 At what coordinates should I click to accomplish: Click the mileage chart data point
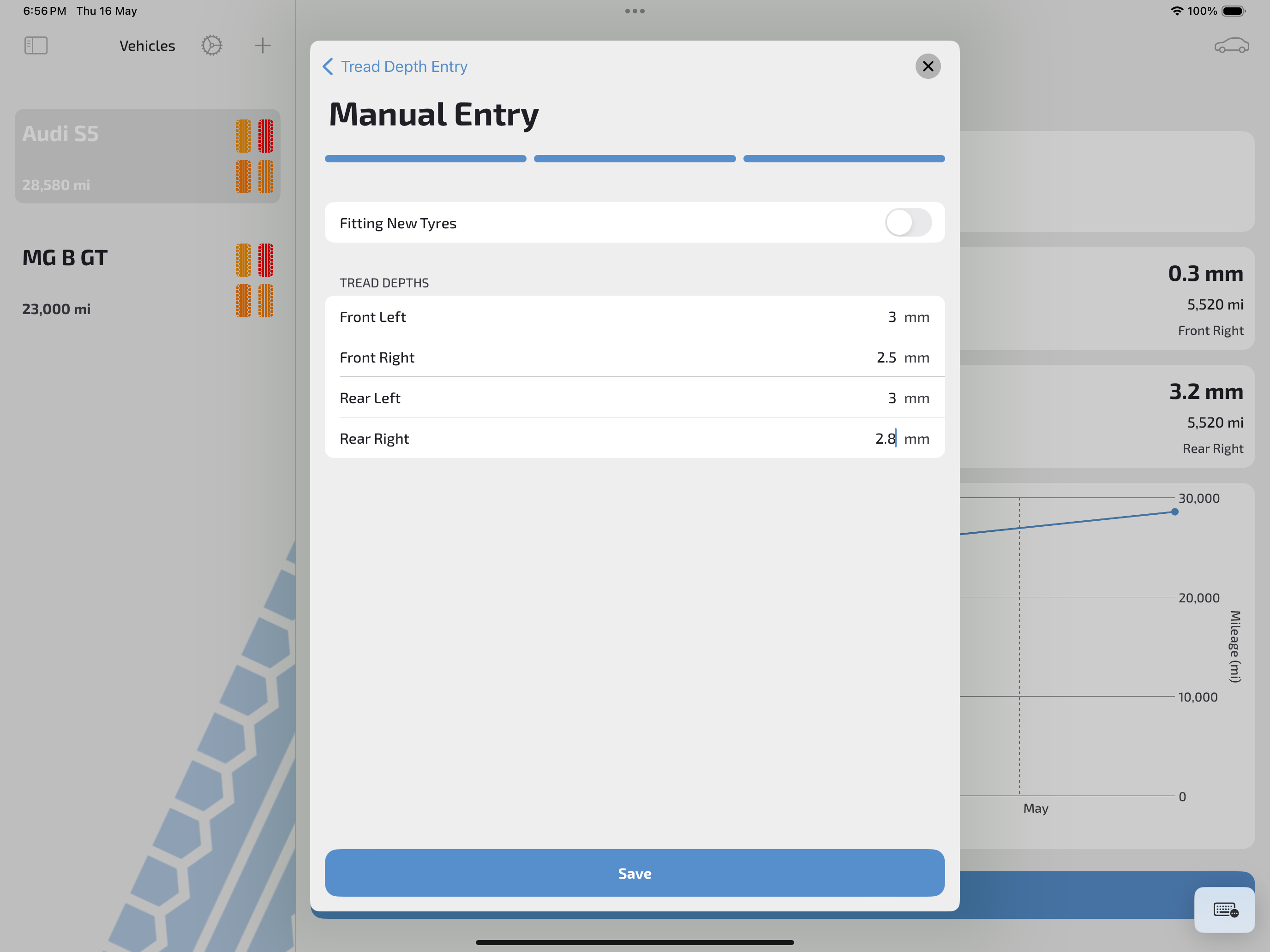(x=1174, y=512)
